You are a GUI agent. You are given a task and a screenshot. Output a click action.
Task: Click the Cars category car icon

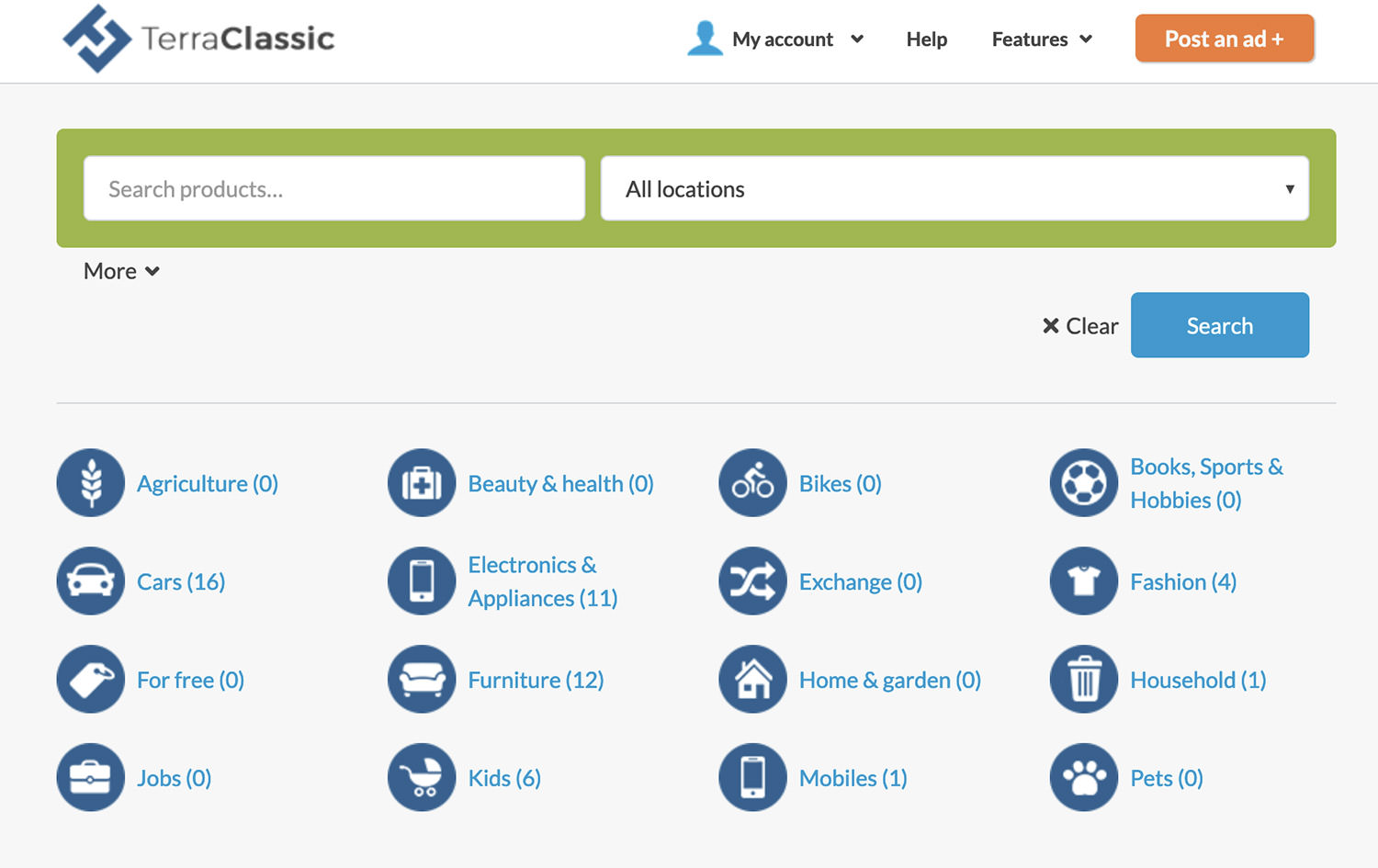[x=90, y=581]
